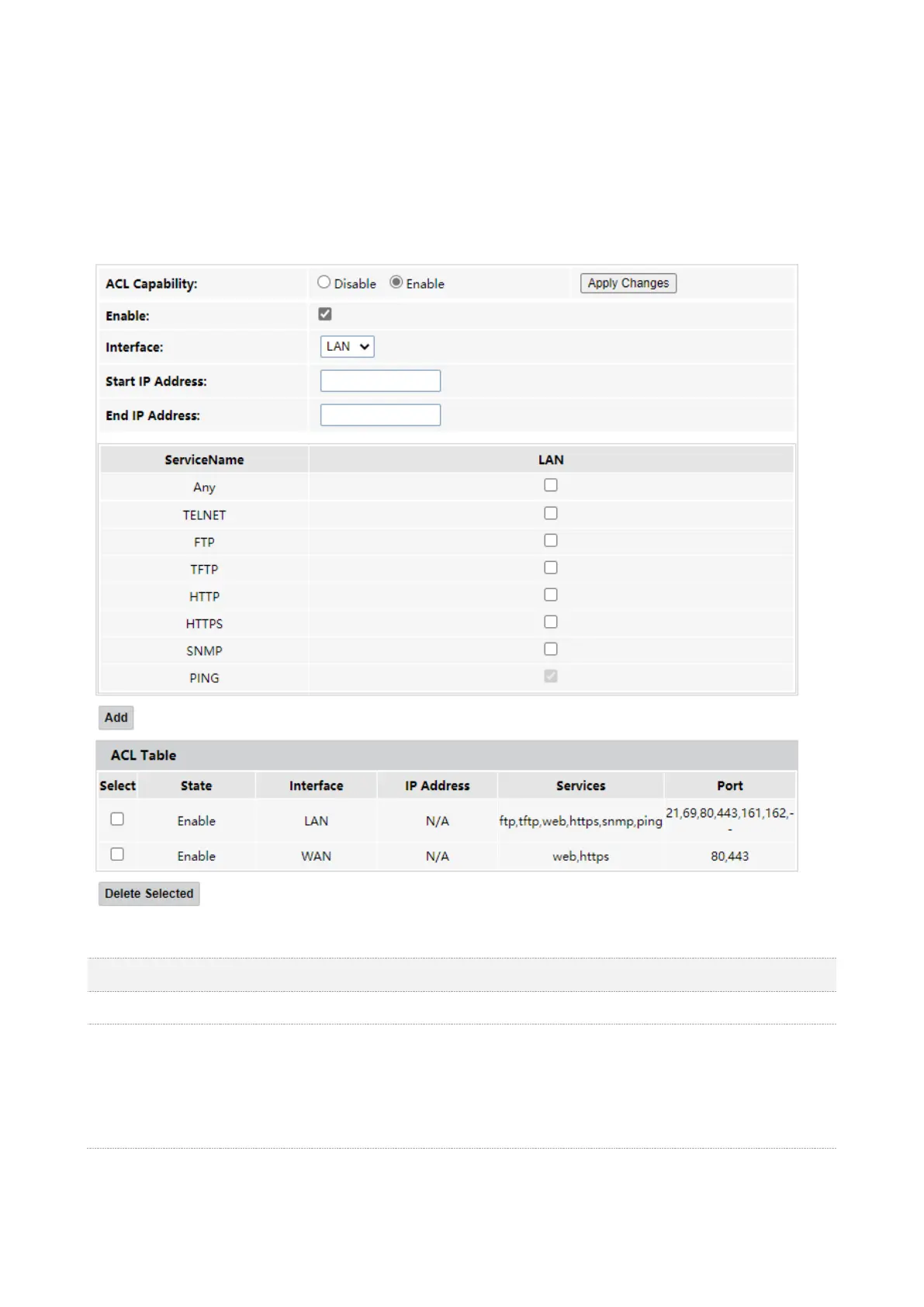The width and height of the screenshot is (924, 1307).
Task: Click the ACL Table title
Action: click(144, 755)
